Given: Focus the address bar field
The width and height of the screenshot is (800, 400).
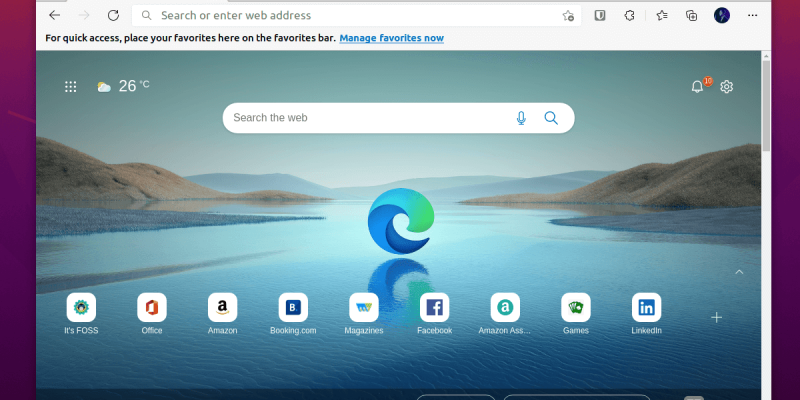Looking at the screenshot, I should click(x=356, y=15).
